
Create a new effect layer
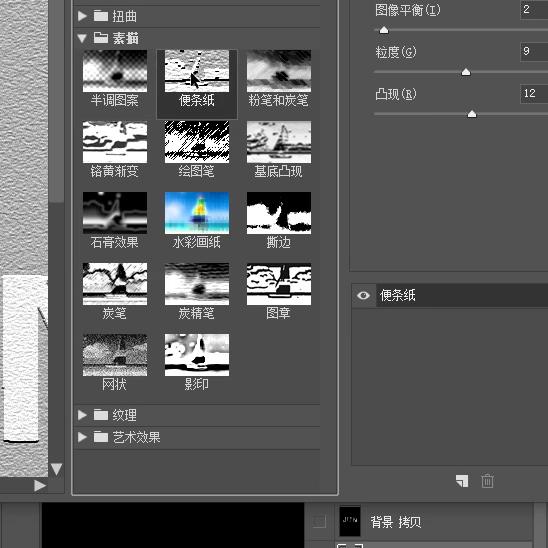(462, 481)
